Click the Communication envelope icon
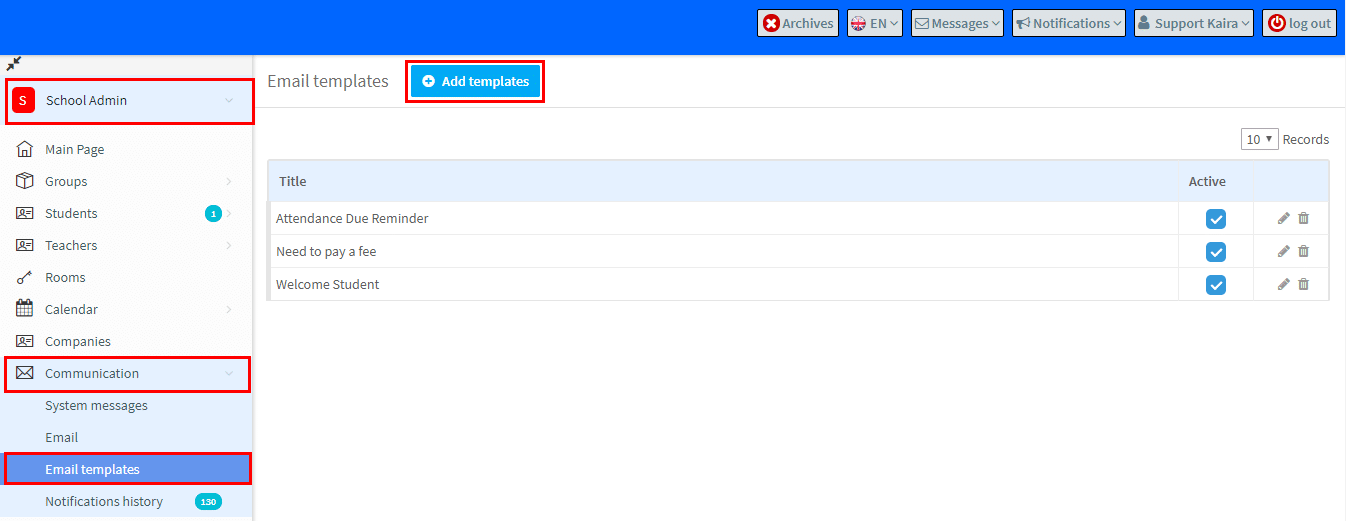 (x=25, y=373)
